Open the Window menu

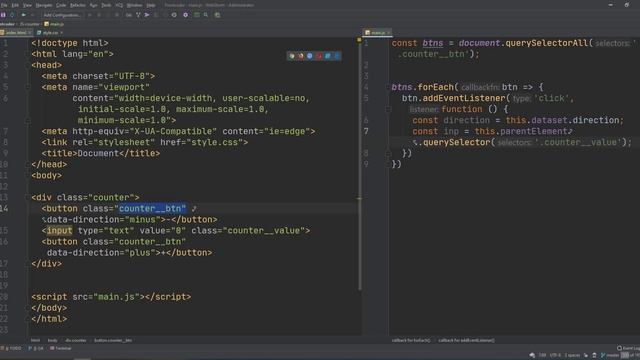pyautogui.click(x=134, y=5)
